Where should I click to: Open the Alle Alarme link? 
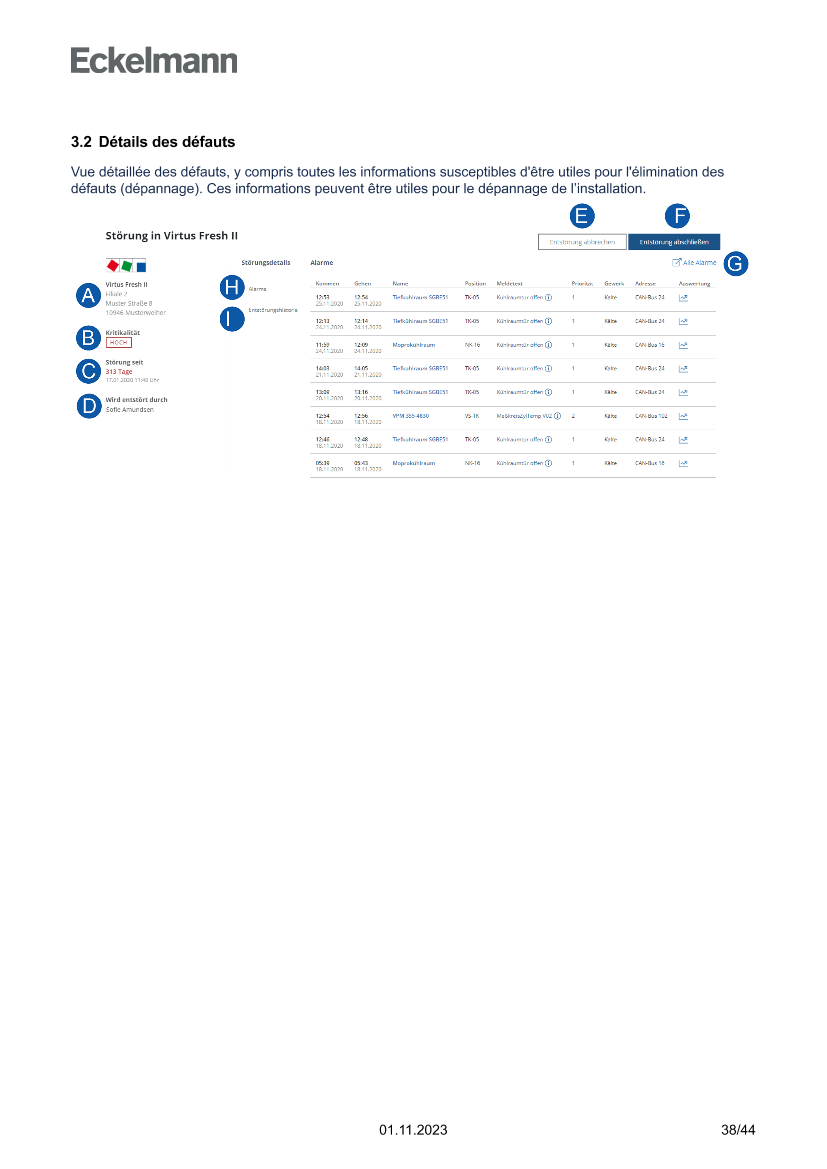coord(700,262)
